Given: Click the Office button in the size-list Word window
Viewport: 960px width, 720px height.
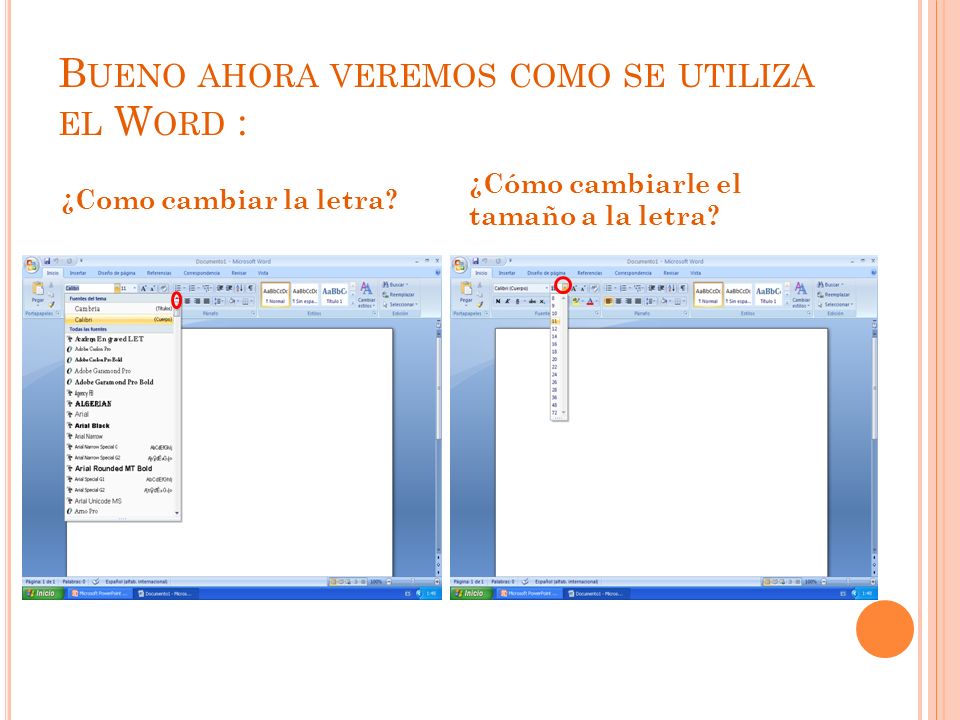Looking at the screenshot, I should click(460, 265).
